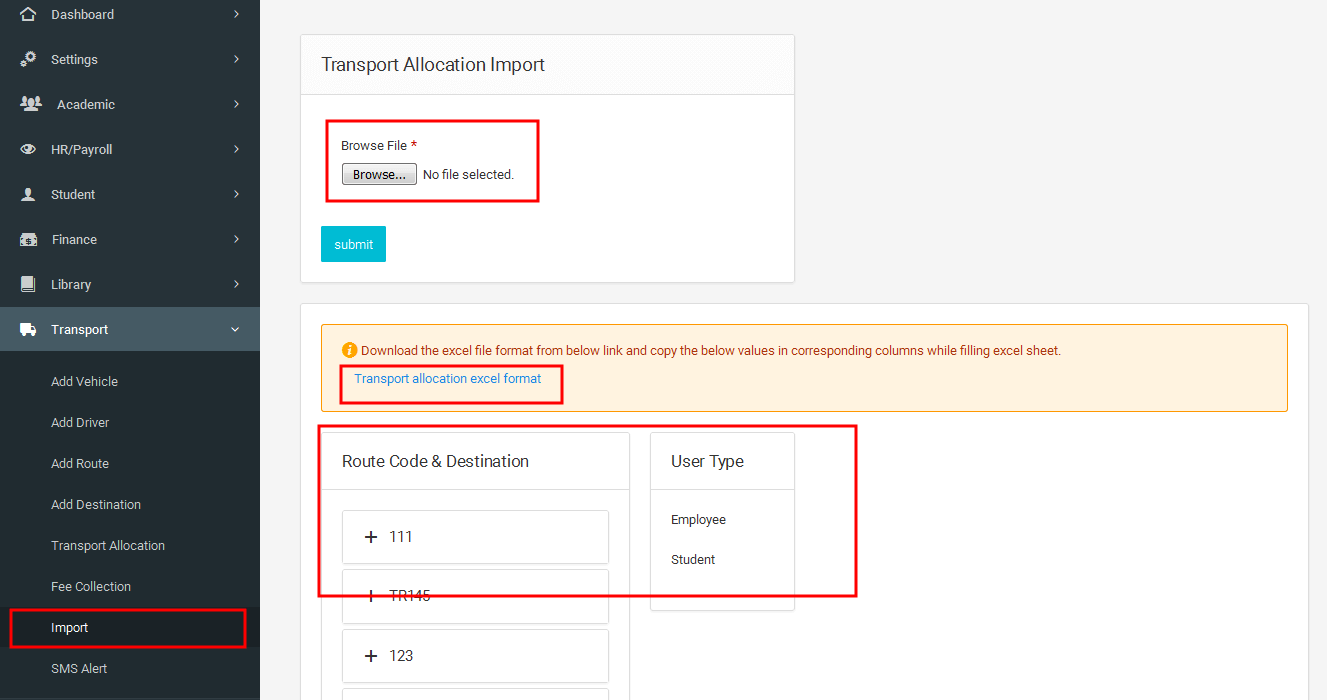Click the 'No file selected.' text
This screenshot has width=1327, height=700.
click(x=468, y=174)
